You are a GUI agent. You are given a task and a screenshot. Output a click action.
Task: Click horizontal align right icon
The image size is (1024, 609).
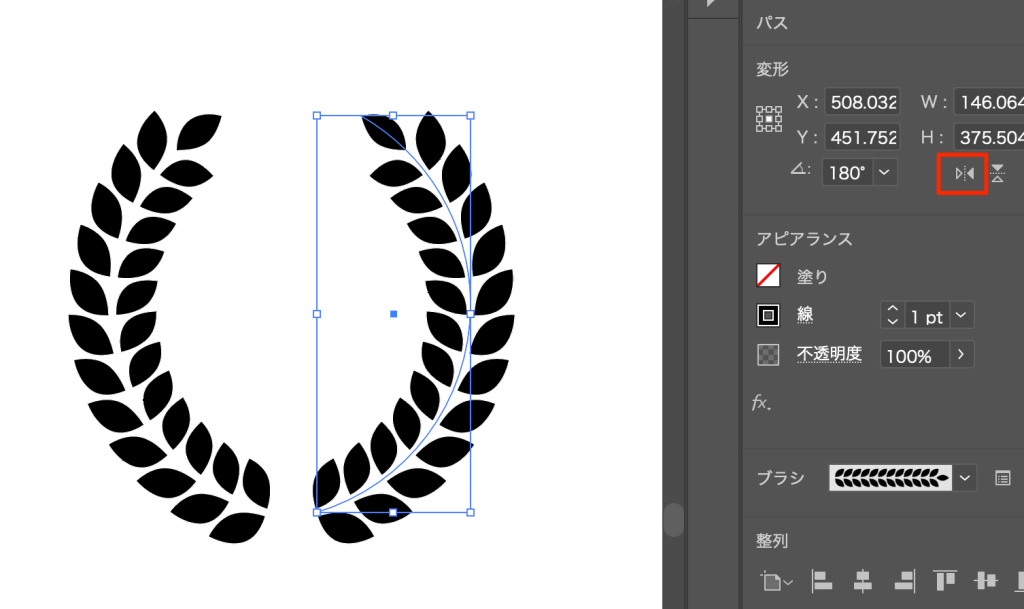coord(904,580)
